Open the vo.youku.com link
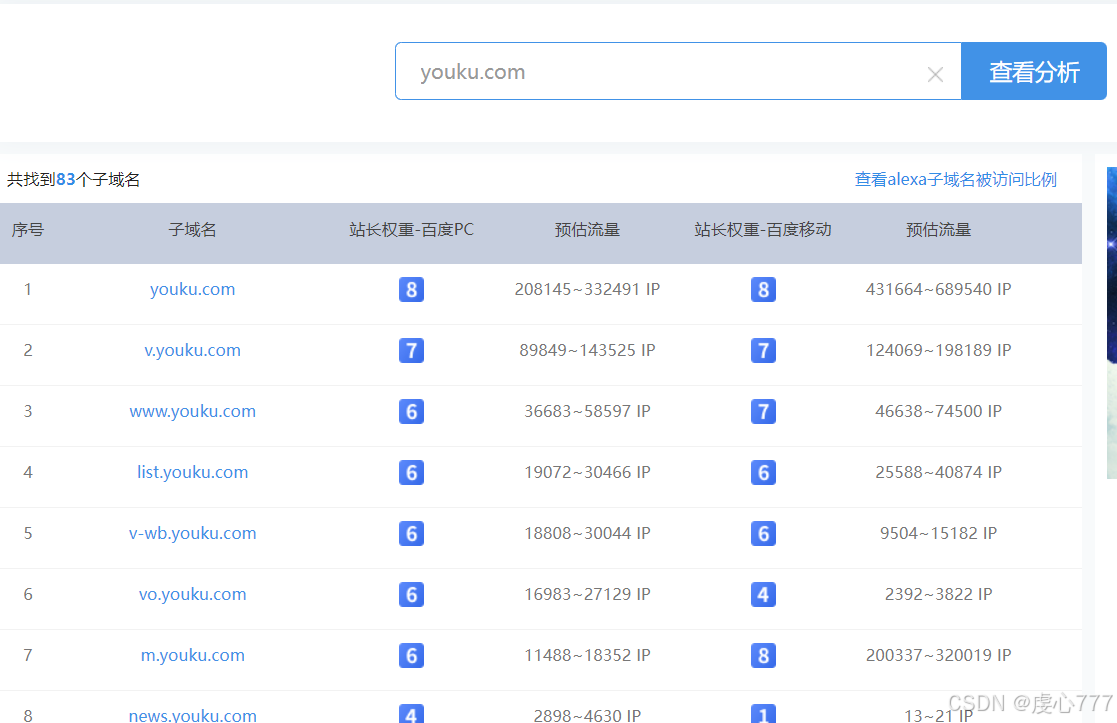The height and width of the screenshot is (723, 1117). click(192, 594)
